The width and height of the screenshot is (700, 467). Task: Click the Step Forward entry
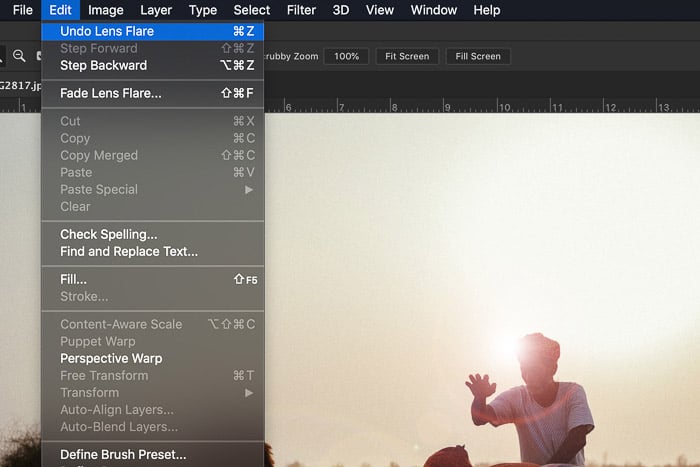tap(152, 49)
